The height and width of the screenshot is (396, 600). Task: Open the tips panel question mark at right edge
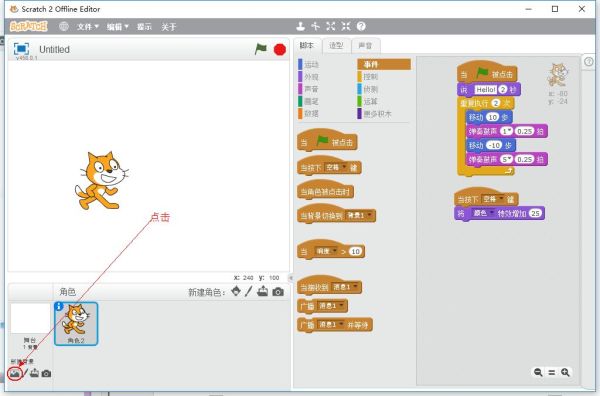pos(589,61)
